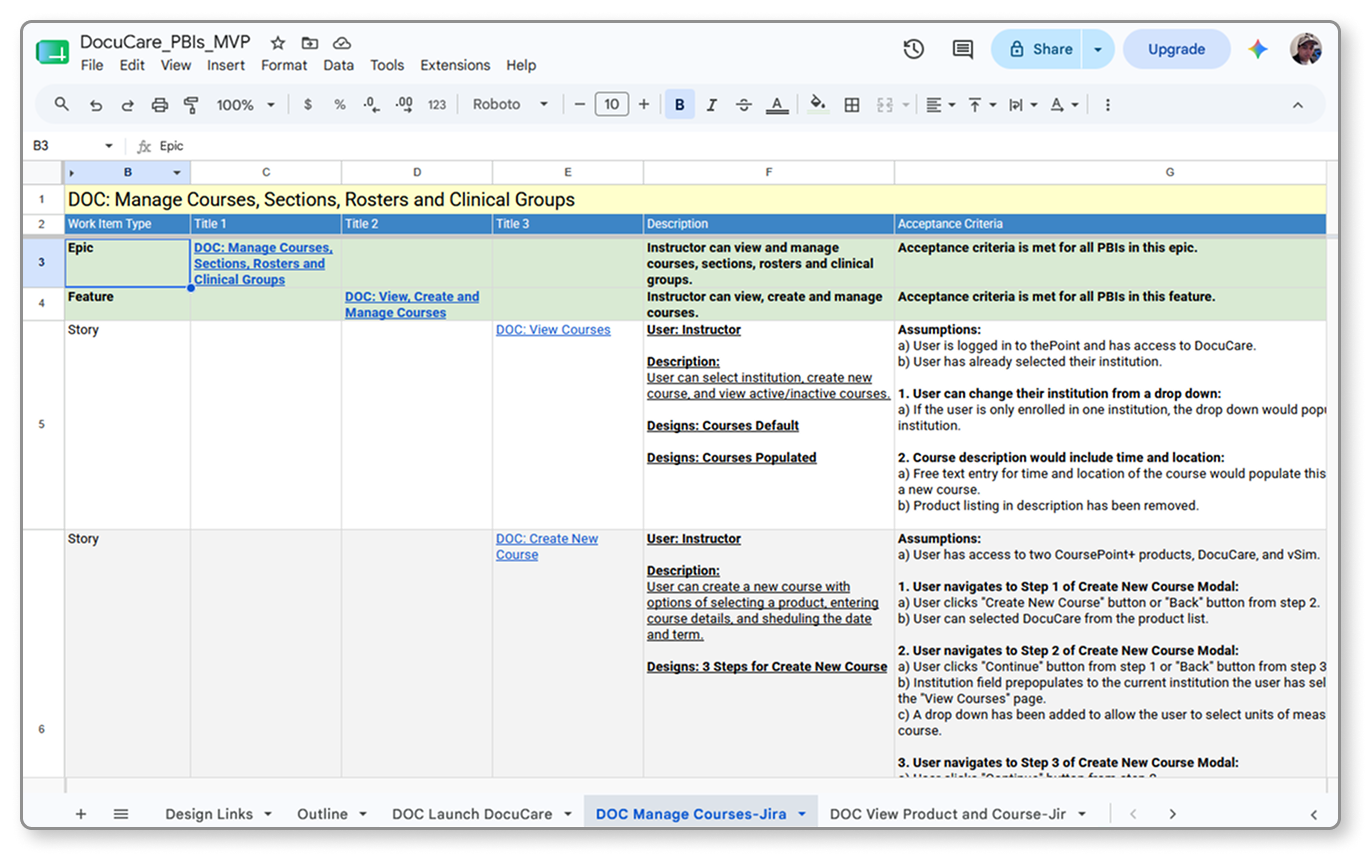Open the DOC: View Courses link

click(x=553, y=330)
